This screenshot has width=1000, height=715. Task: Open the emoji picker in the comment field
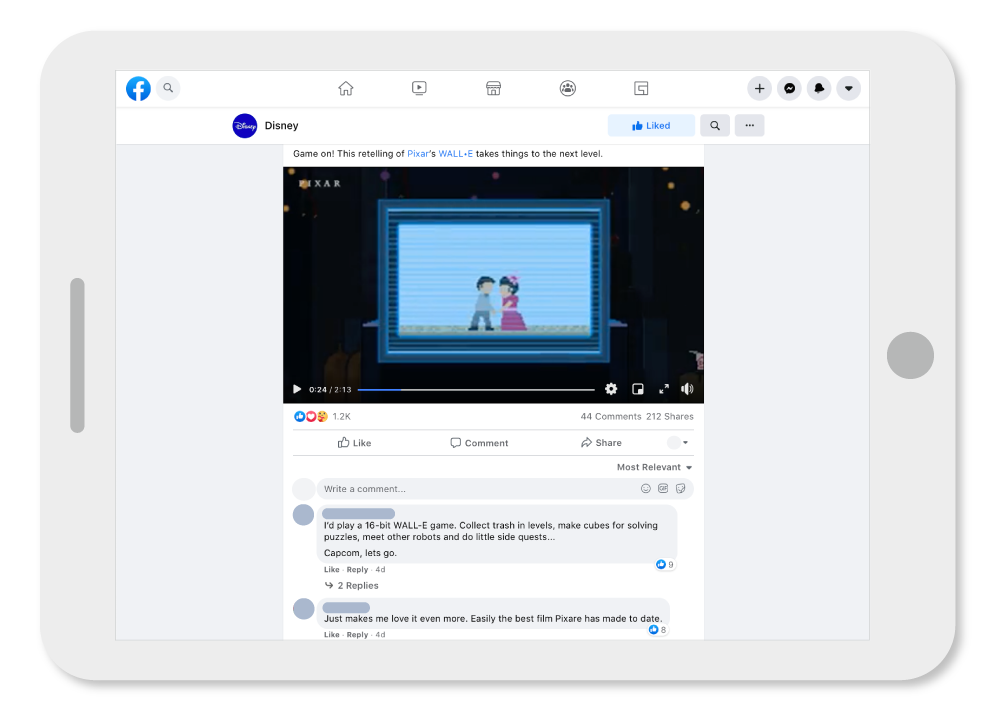click(x=645, y=488)
